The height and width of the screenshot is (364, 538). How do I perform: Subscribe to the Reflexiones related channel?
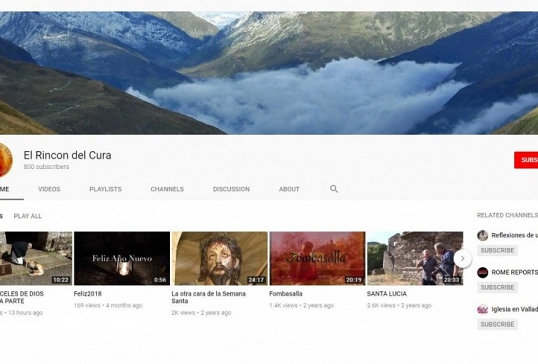(497, 250)
